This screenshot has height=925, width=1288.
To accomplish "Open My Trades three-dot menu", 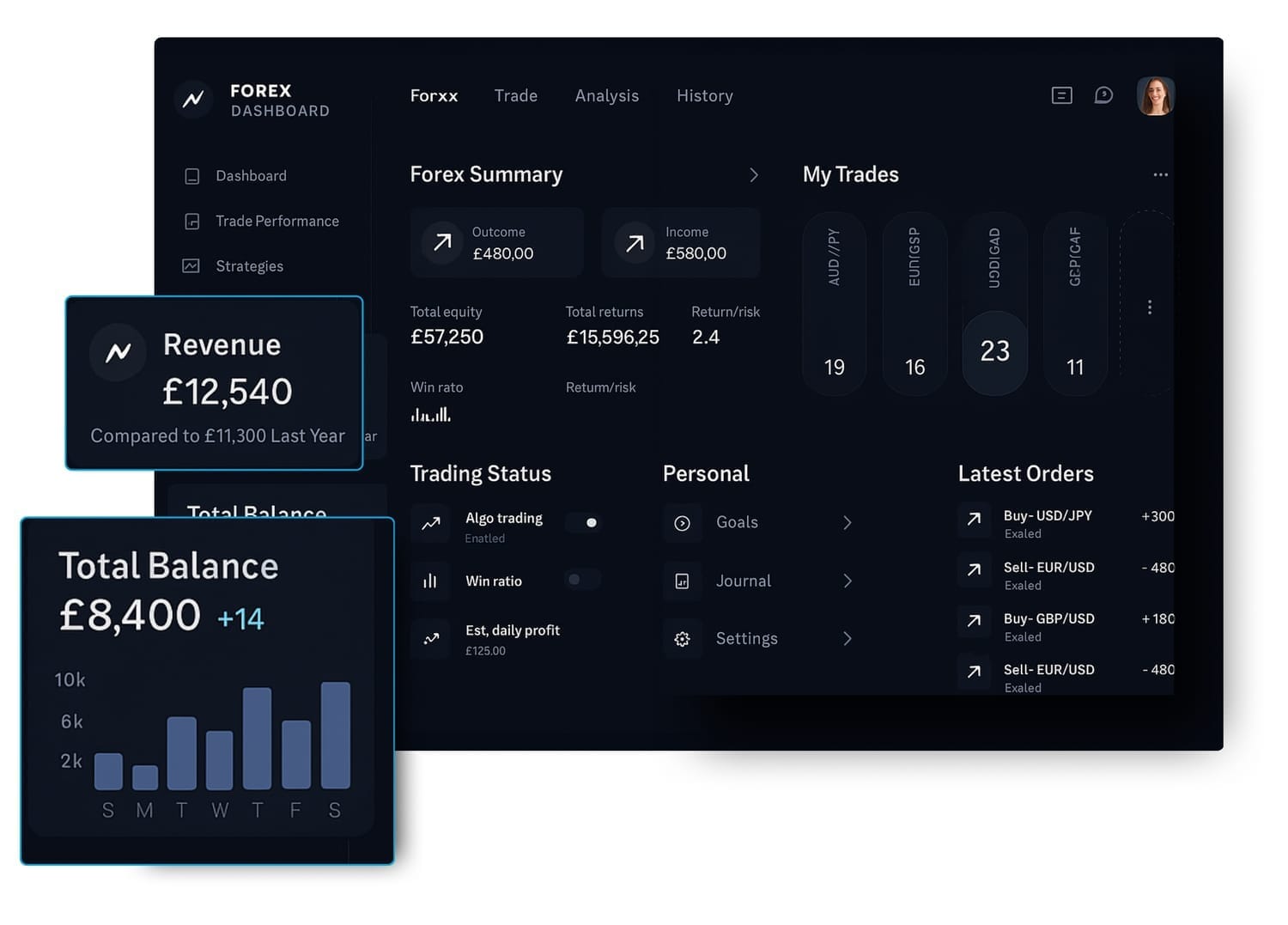I will pos(1160,174).
